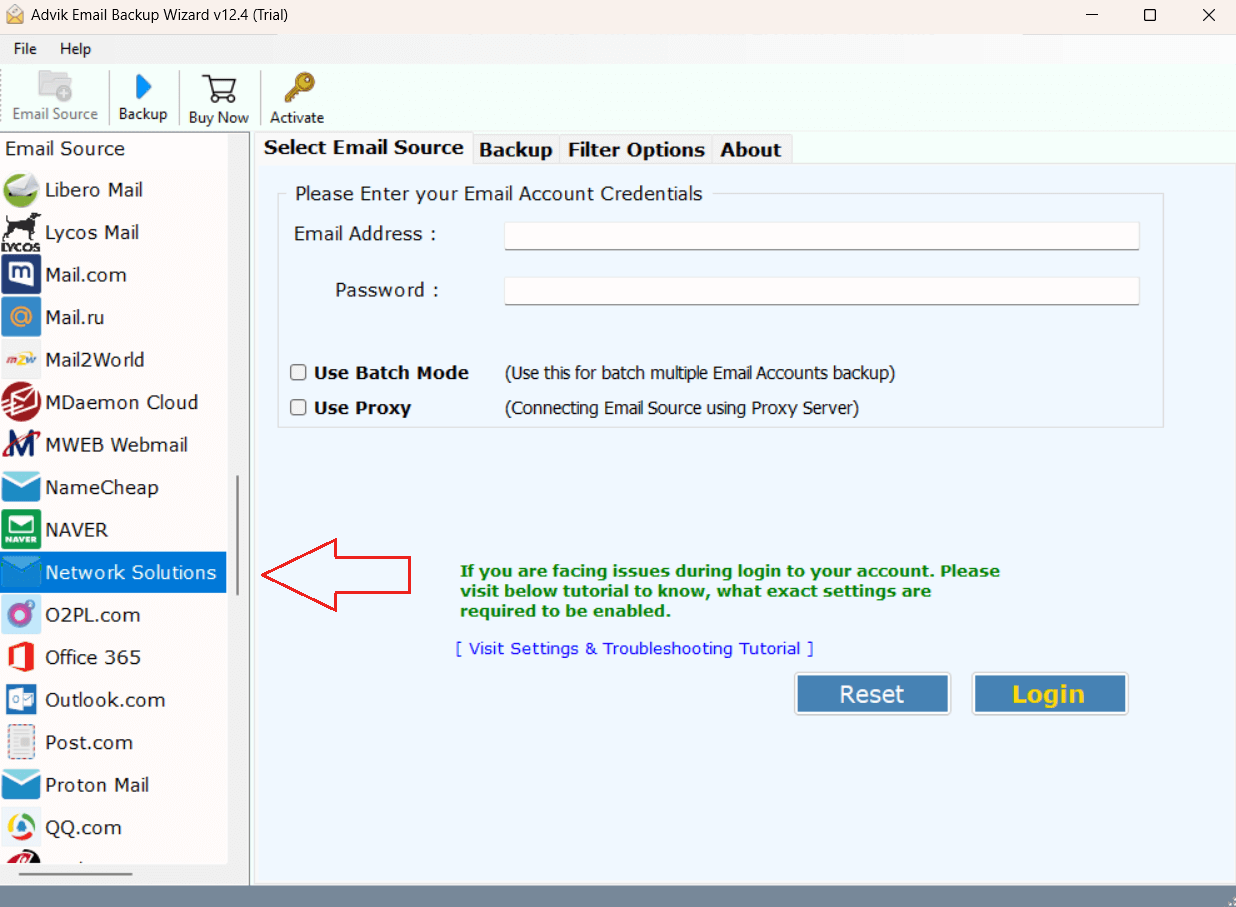Image resolution: width=1236 pixels, height=907 pixels.
Task: Click the Email Source toolbar icon
Action: click(55, 86)
